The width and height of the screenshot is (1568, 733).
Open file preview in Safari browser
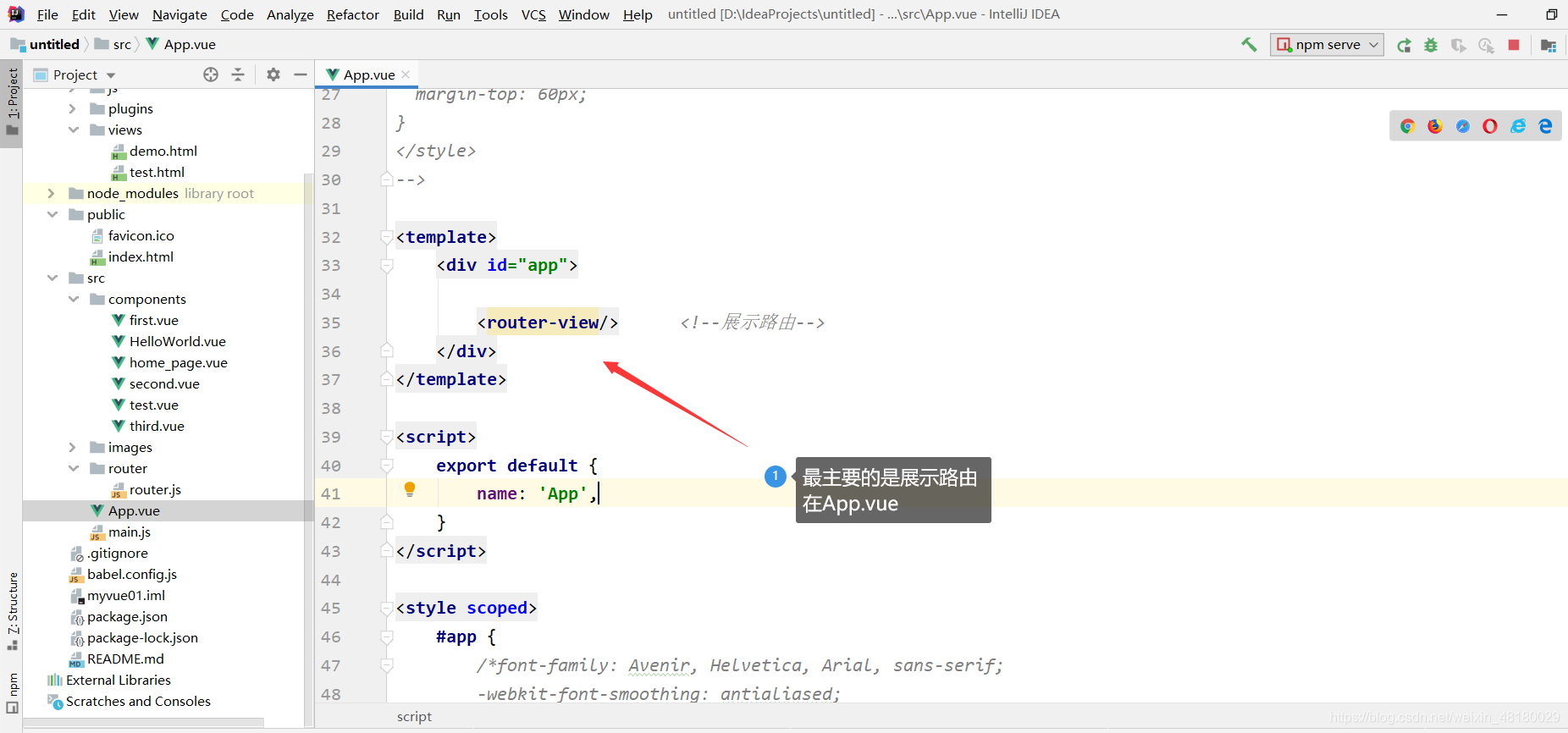coord(1462,126)
